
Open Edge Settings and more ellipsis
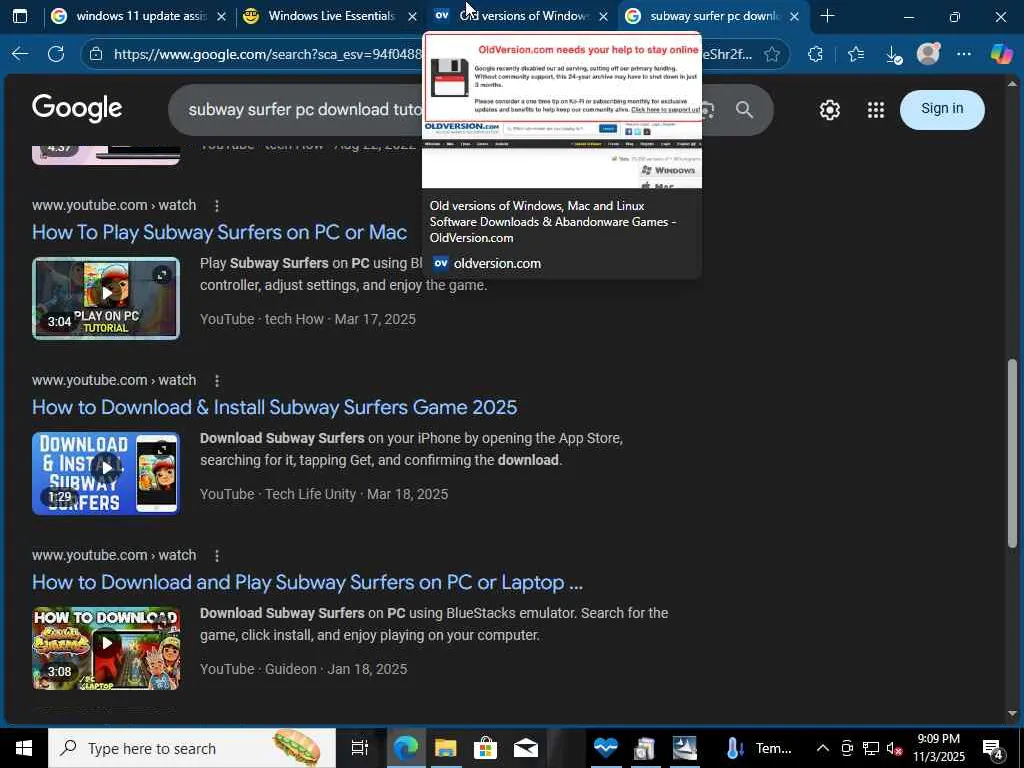pos(964,54)
